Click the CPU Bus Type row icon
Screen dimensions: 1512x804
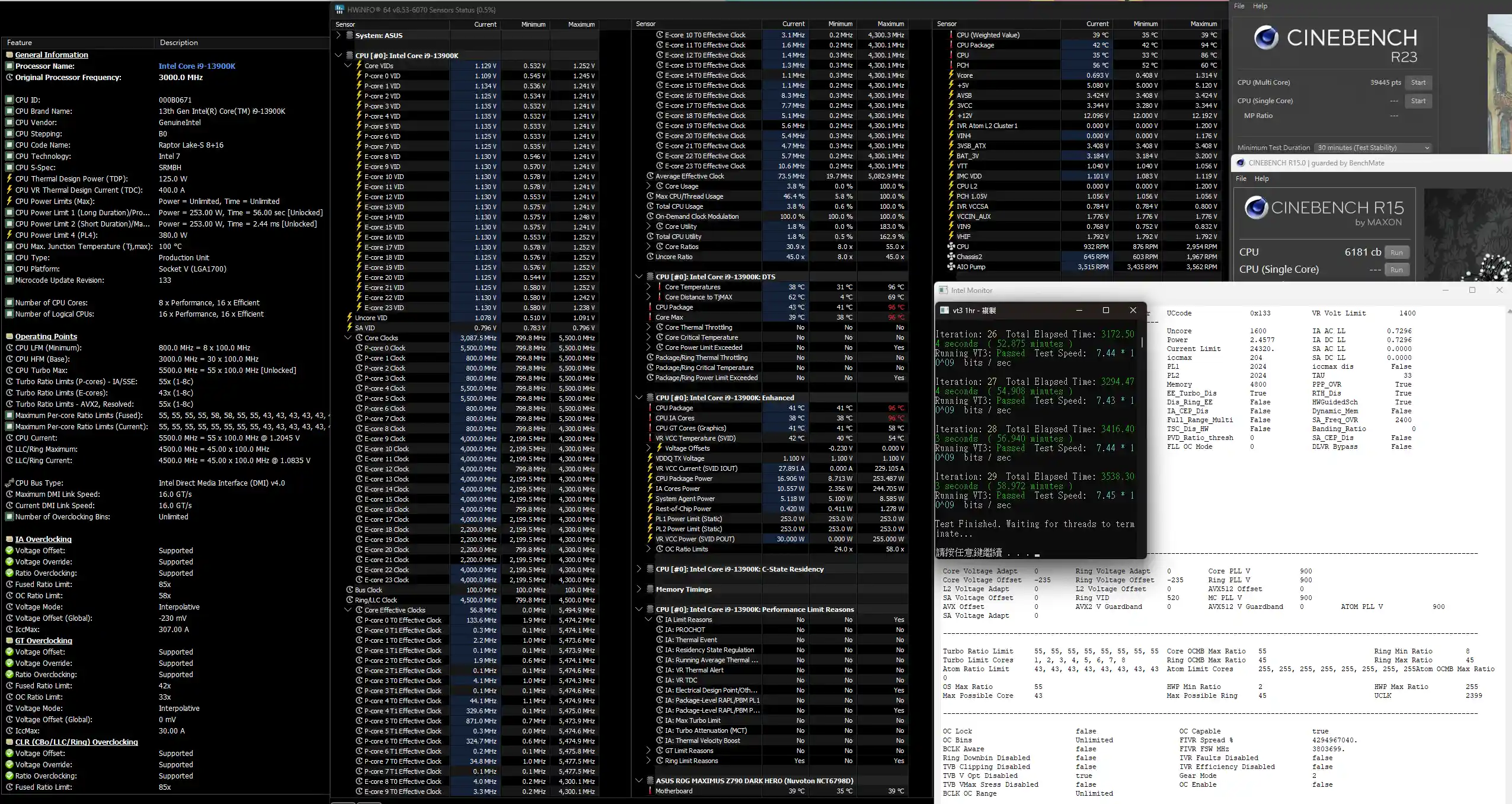tap(9, 483)
